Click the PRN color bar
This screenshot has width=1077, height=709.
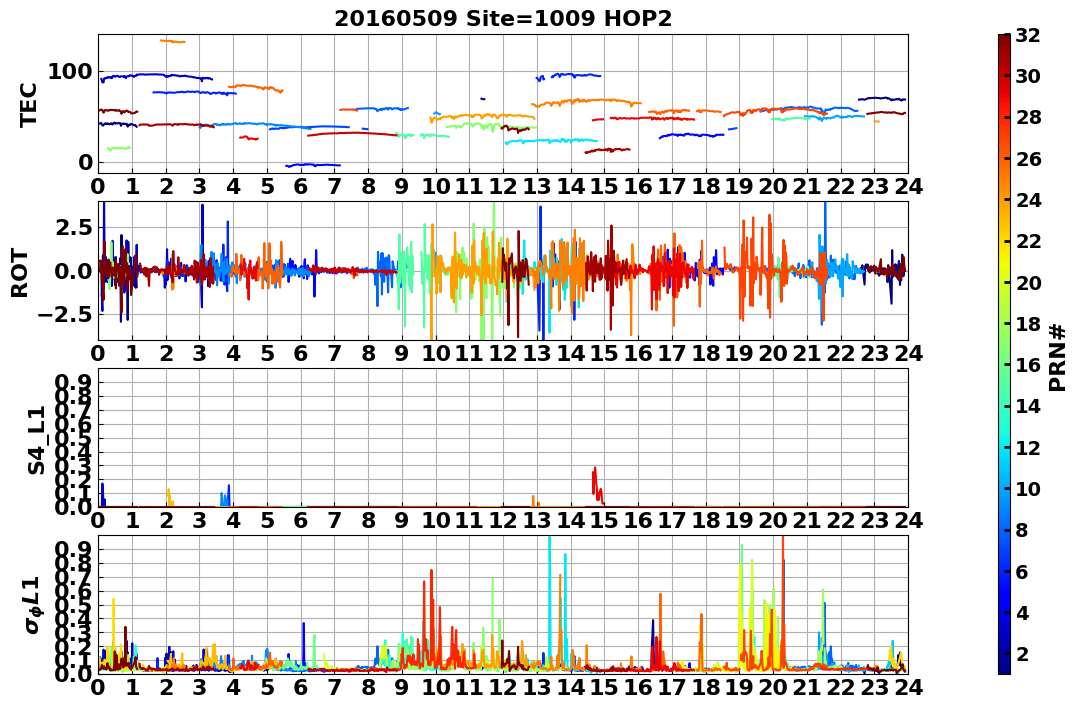1004,354
